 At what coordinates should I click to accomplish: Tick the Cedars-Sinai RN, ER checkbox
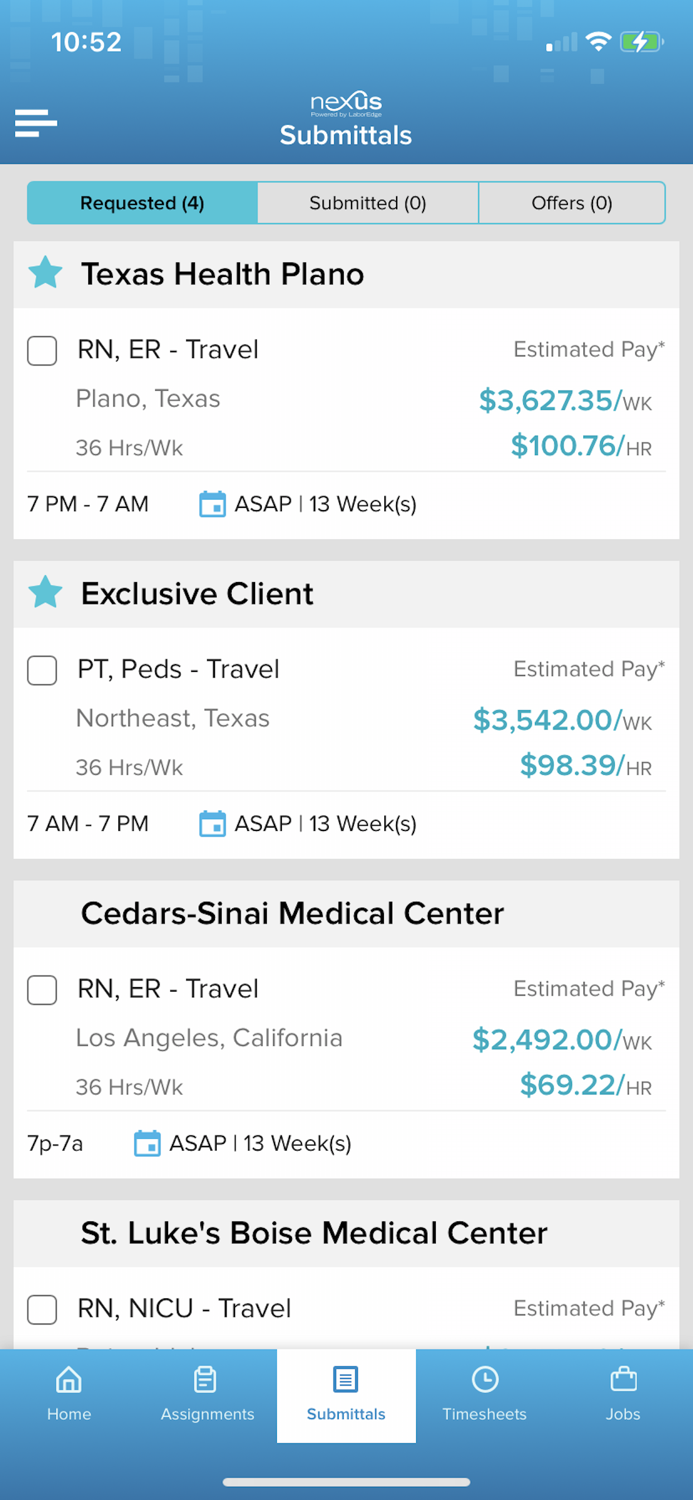tap(41, 990)
